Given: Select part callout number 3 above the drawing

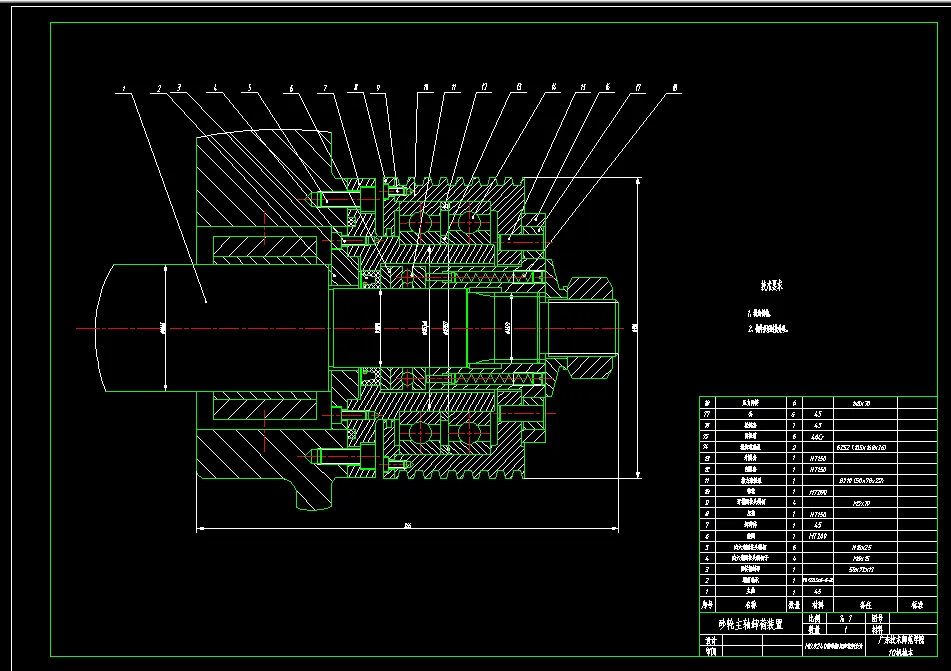Looking at the screenshot, I should [x=179, y=88].
